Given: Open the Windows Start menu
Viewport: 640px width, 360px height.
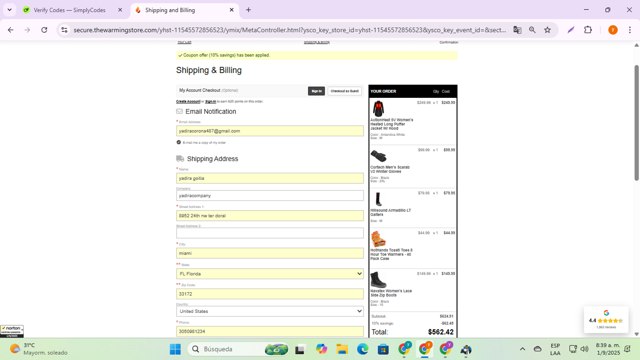Looking at the screenshot, I should 175,349.
